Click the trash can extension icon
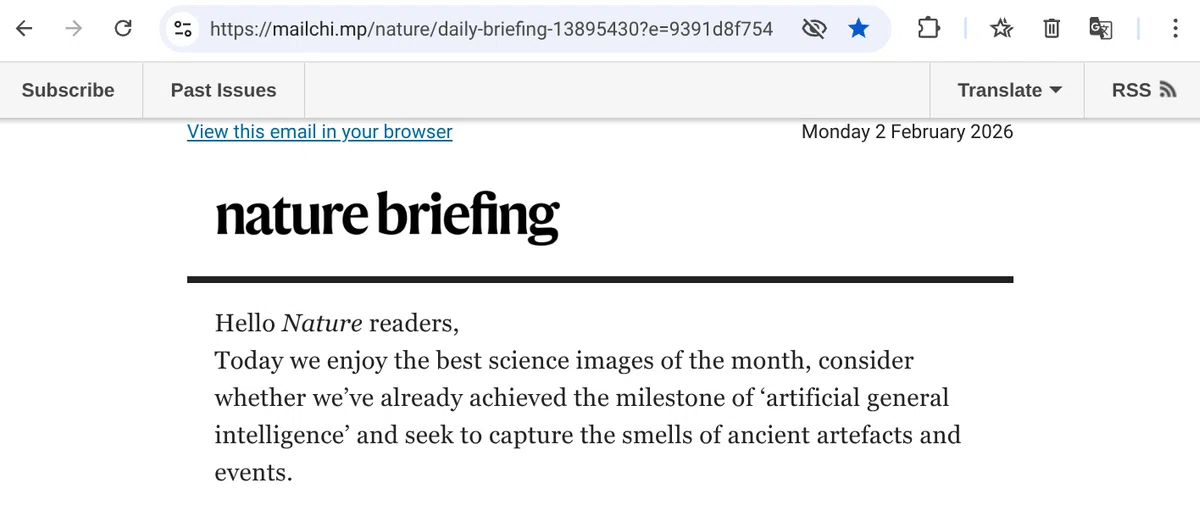 (x=1051, y=29)
